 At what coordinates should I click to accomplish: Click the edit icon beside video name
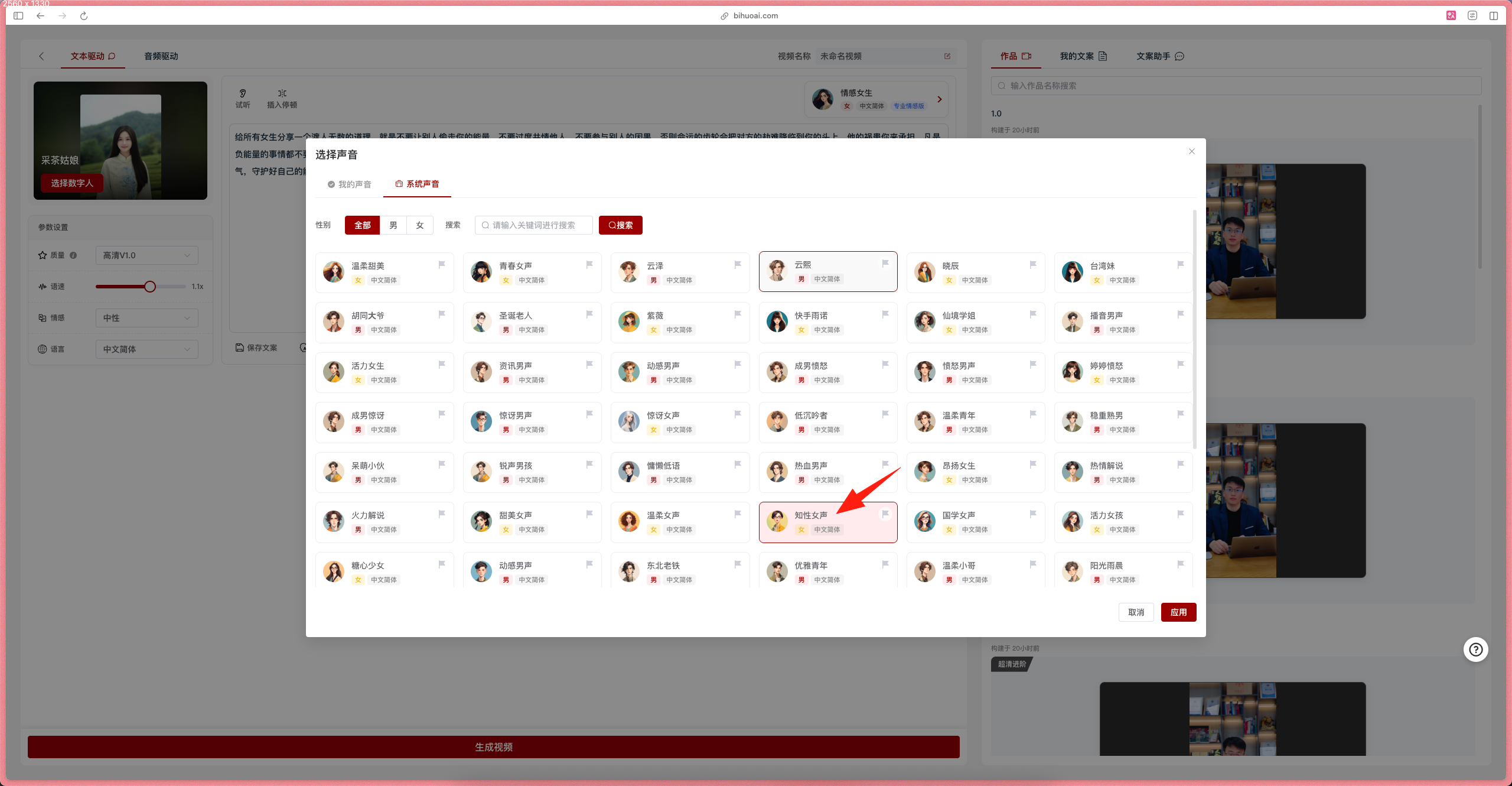tap(947, 56)
